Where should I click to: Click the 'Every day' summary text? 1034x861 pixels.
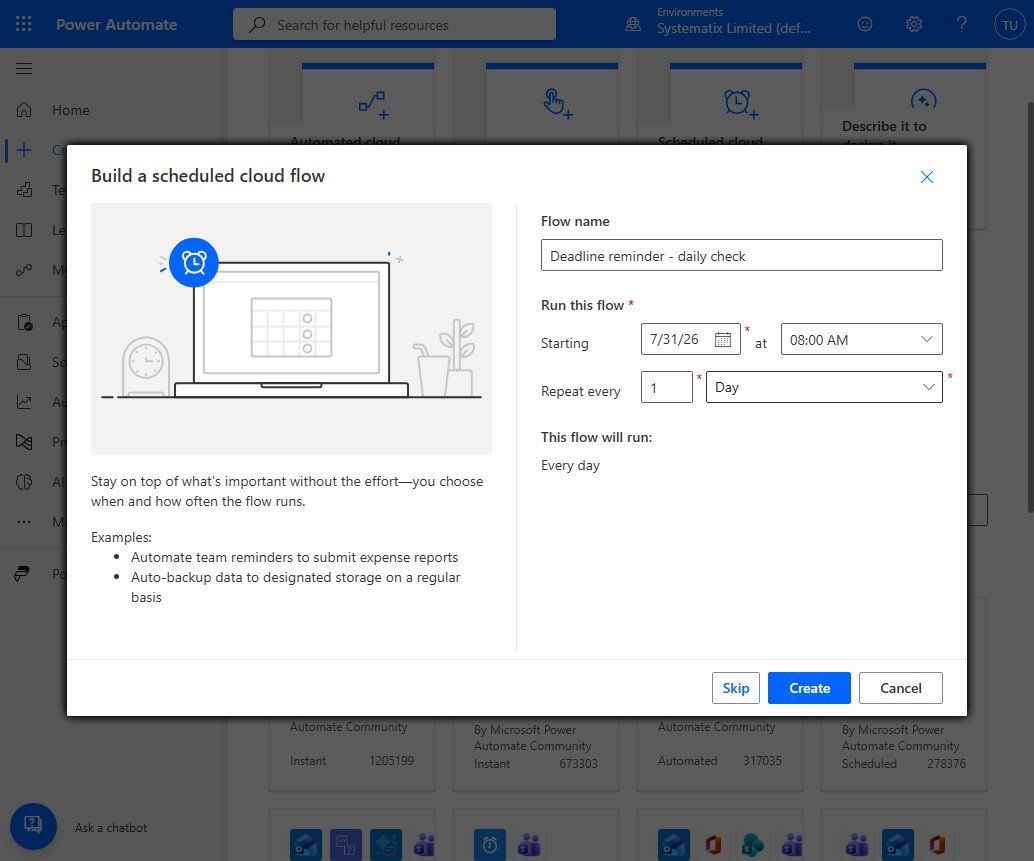click(570, 465)
